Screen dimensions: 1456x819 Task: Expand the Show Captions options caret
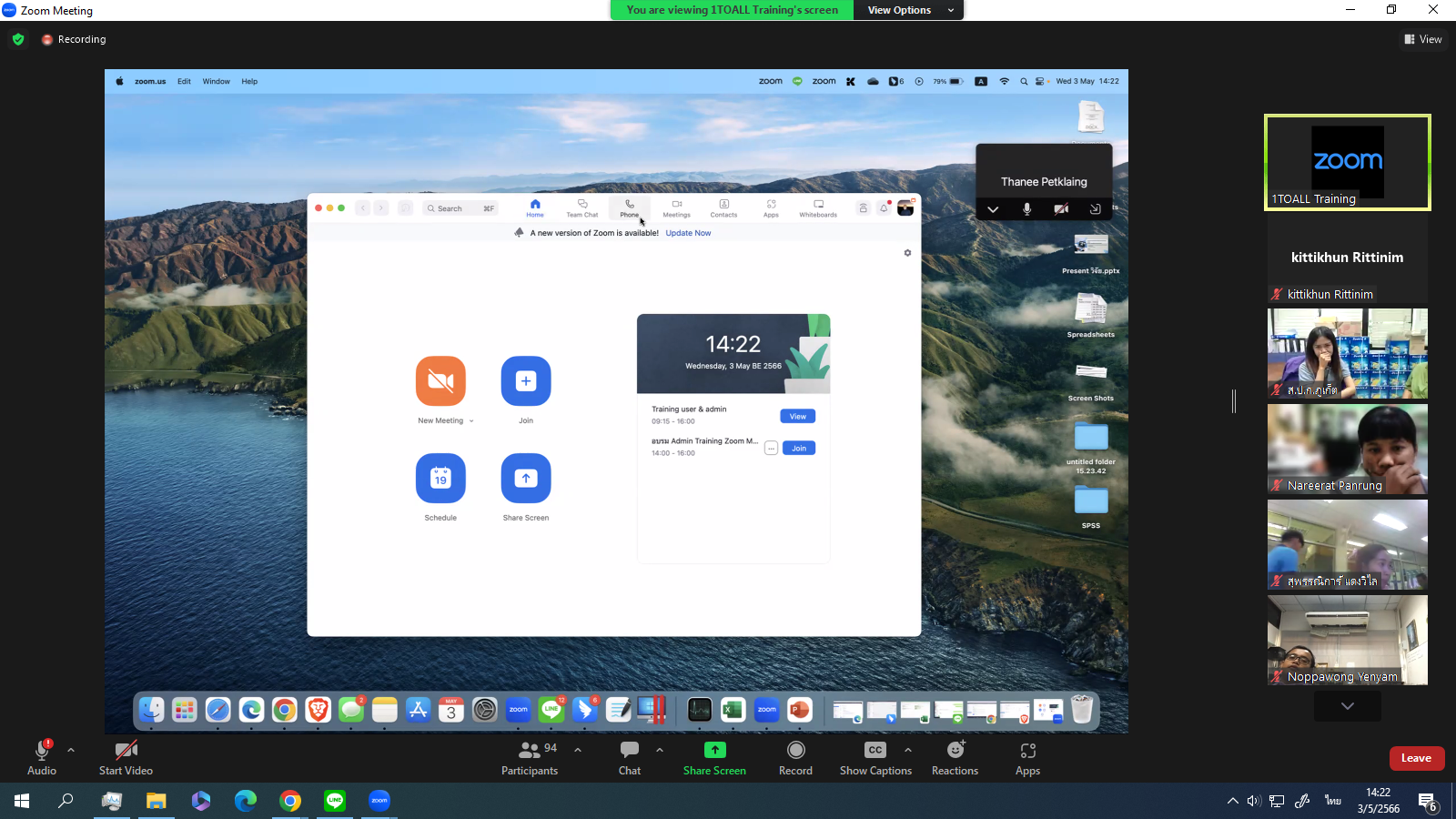coord(908,750)
